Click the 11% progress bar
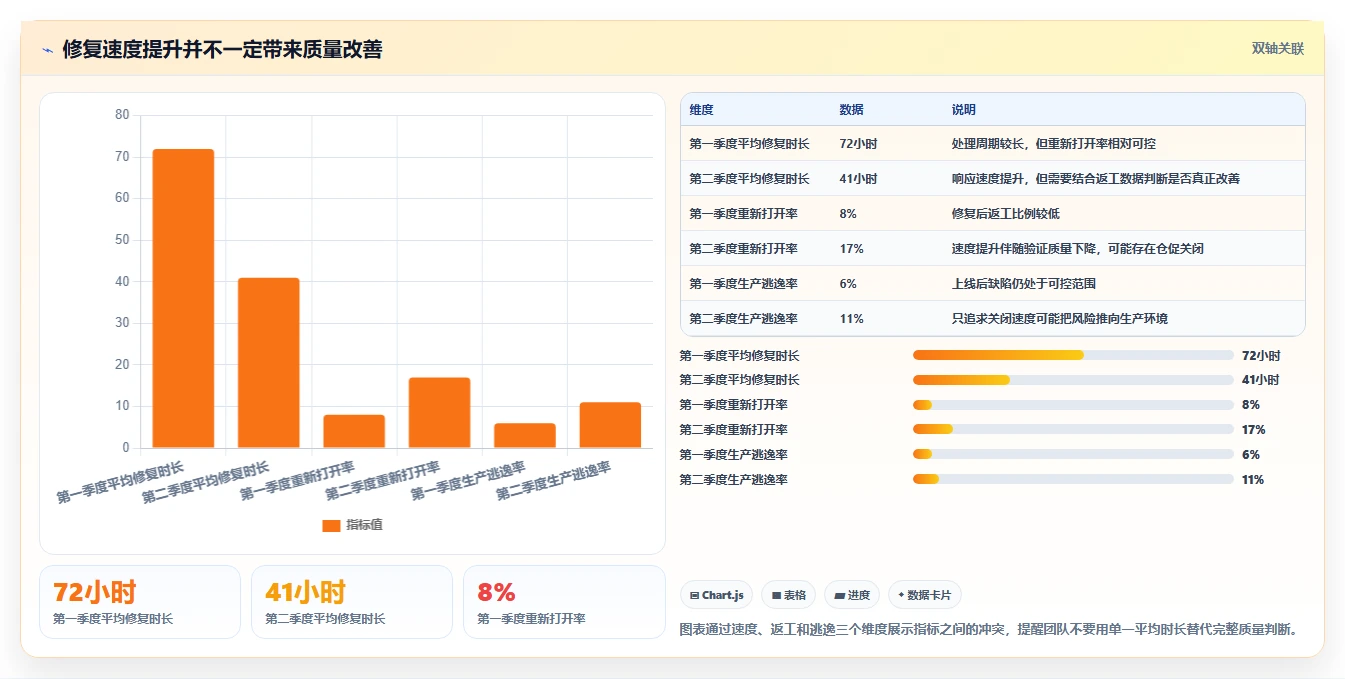 tap(1073, 480)
